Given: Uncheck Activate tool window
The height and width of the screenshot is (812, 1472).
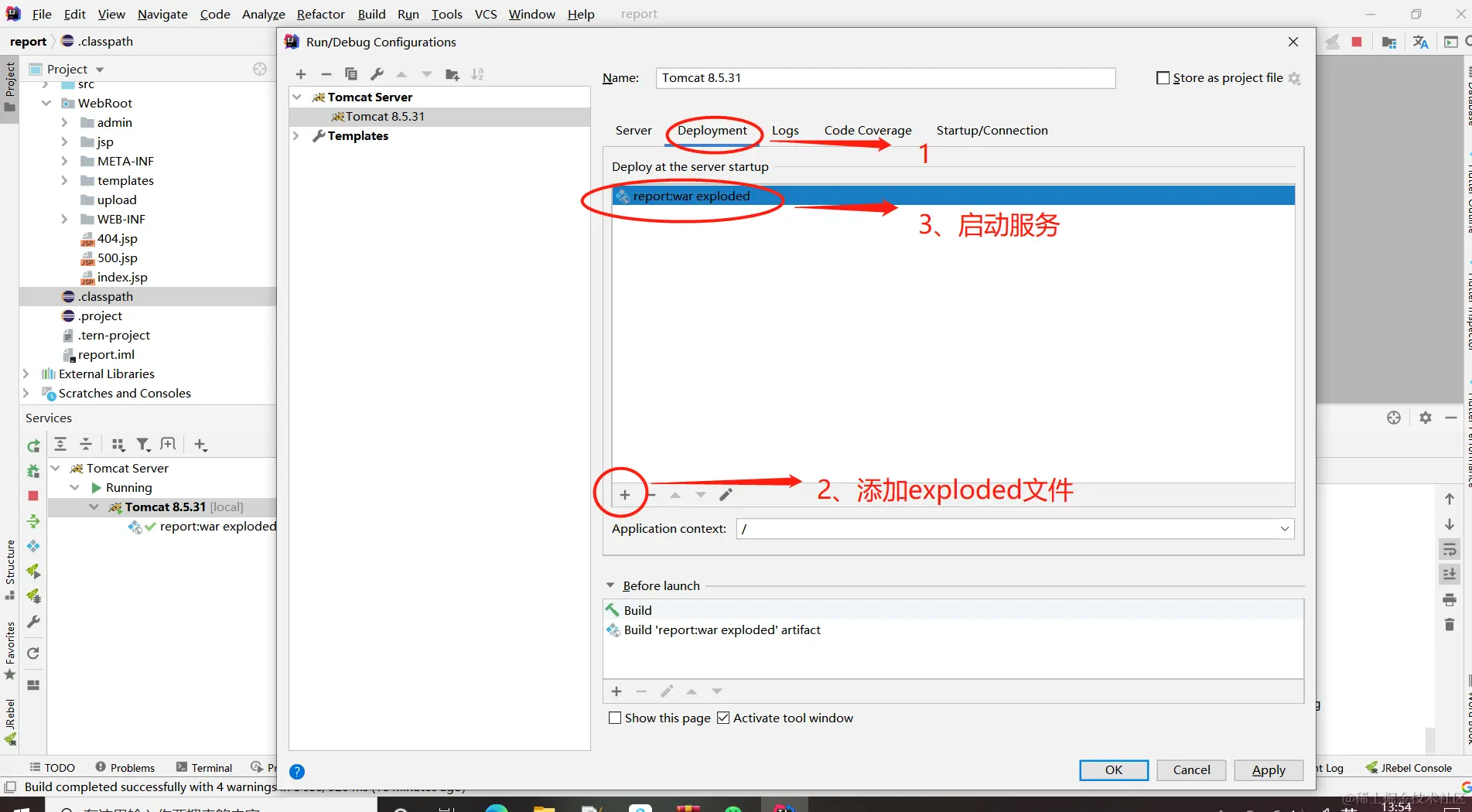Looking at the screenshot, I should pos(723,718).
